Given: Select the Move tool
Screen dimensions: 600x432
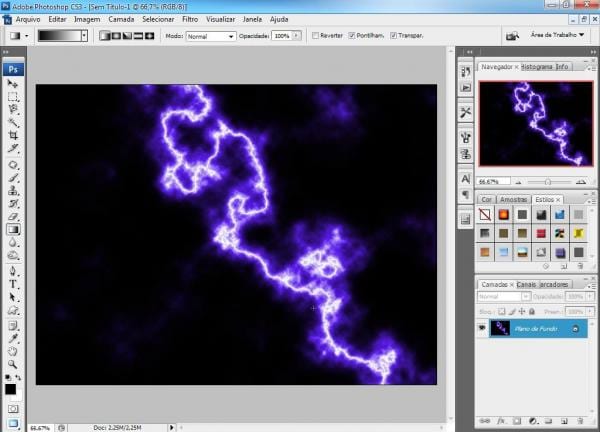Looking at the screenshot, I should click(x=13, y=84).
